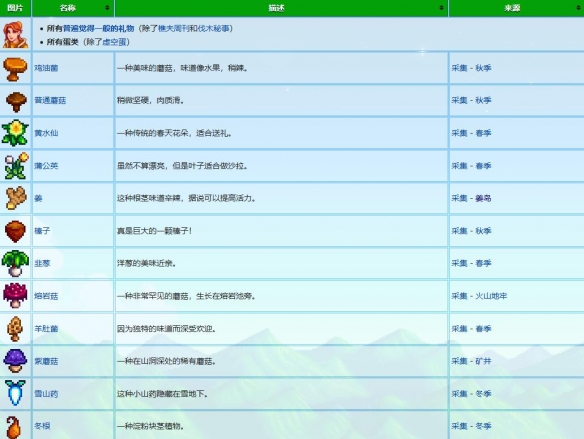Open the 采集 - 矿井 source link
This screenshot has height=439, width=584.
[472, 361]
